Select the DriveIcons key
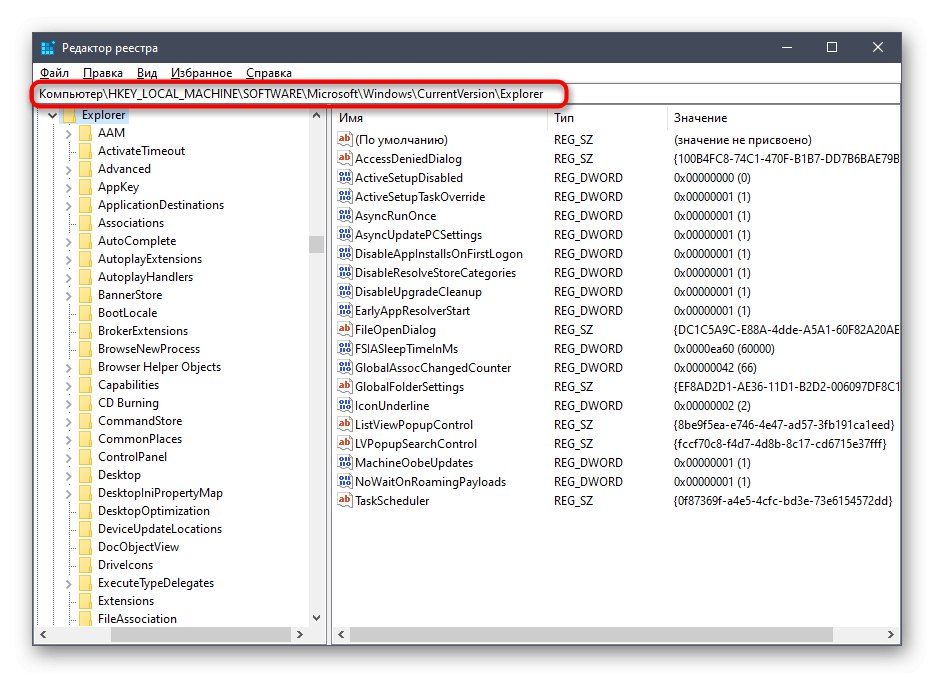934x678 pixels. coord(125,565)
